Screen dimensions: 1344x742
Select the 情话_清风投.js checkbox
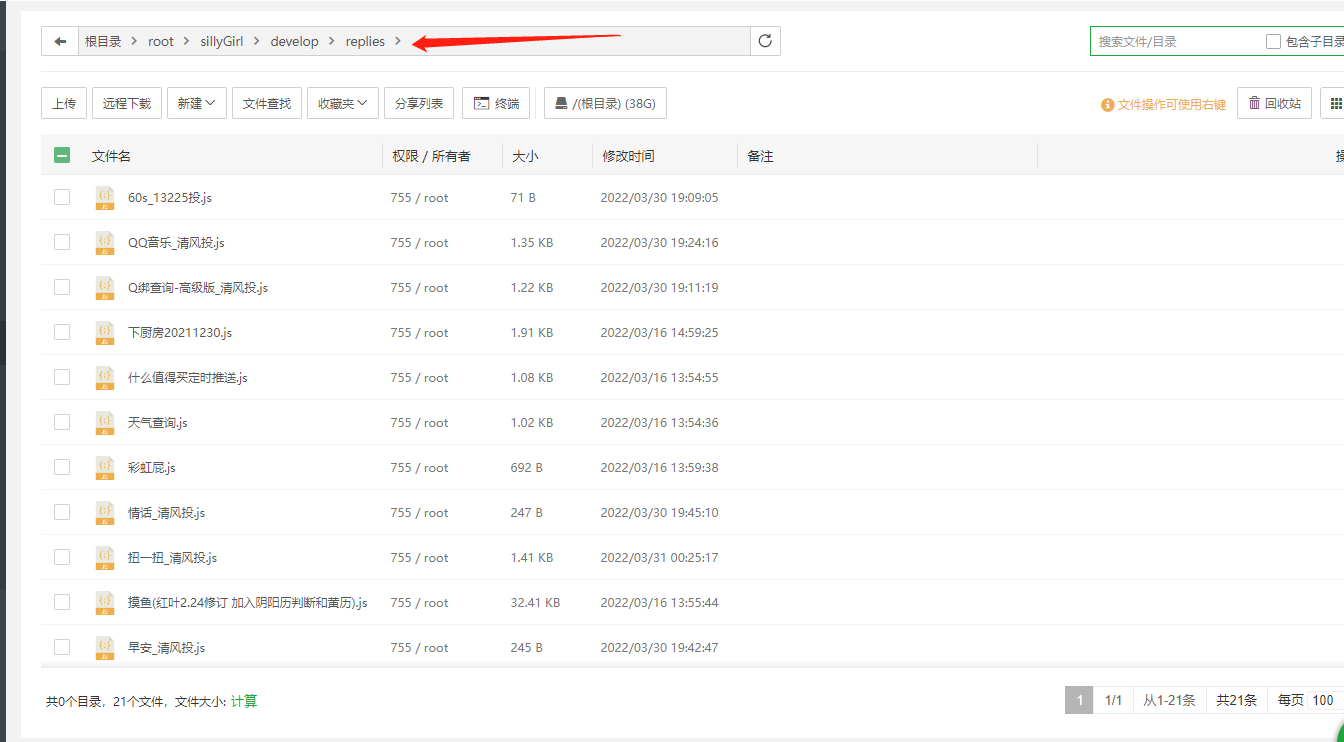point(62,512)
